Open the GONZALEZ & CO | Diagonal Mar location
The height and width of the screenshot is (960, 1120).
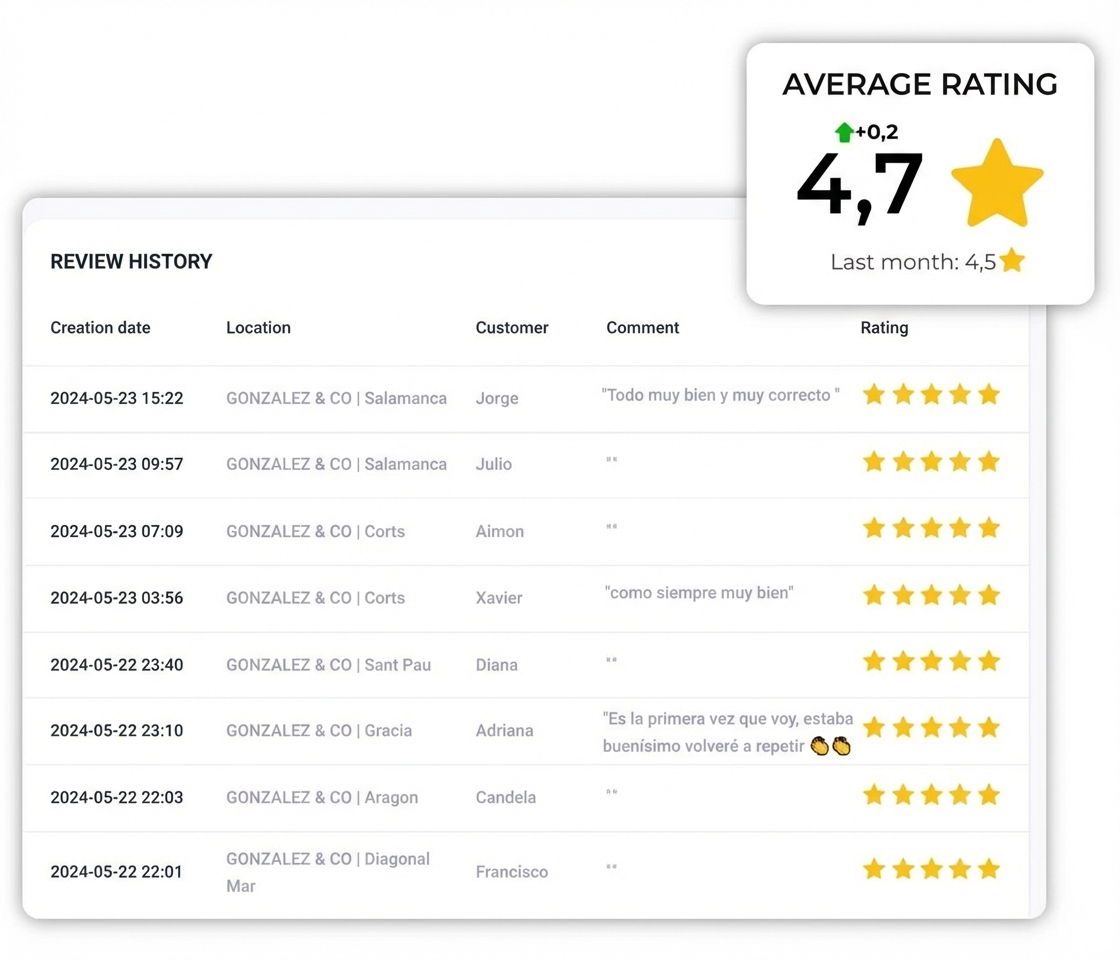point(328,860)
